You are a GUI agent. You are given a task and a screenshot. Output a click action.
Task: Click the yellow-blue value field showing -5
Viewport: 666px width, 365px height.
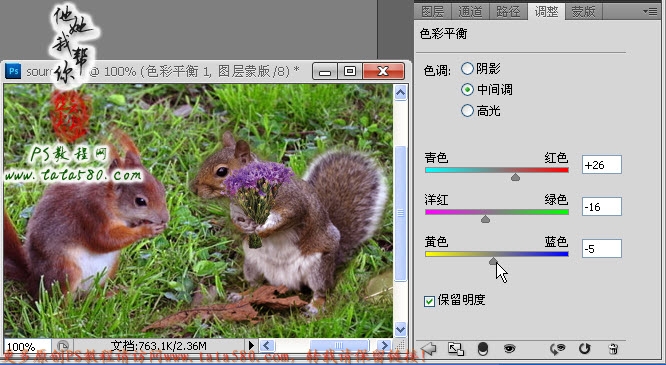pos(601,249)
